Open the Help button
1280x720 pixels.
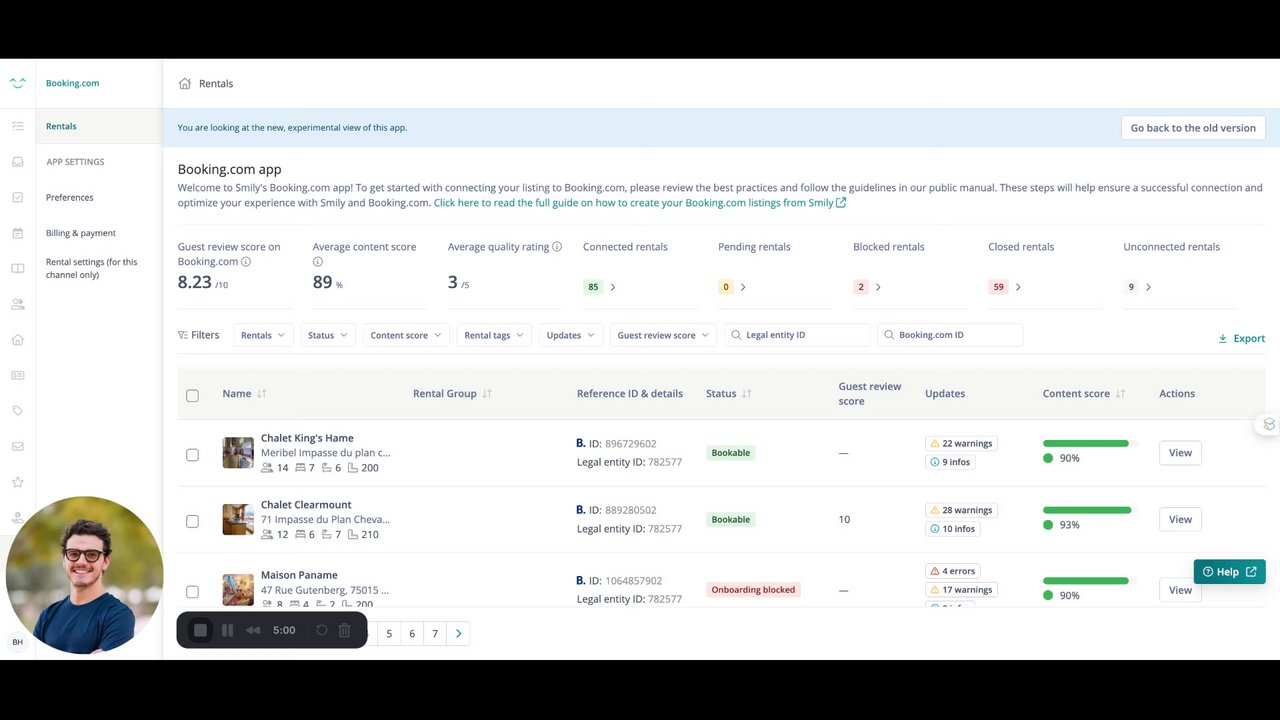click(1229, 572)
